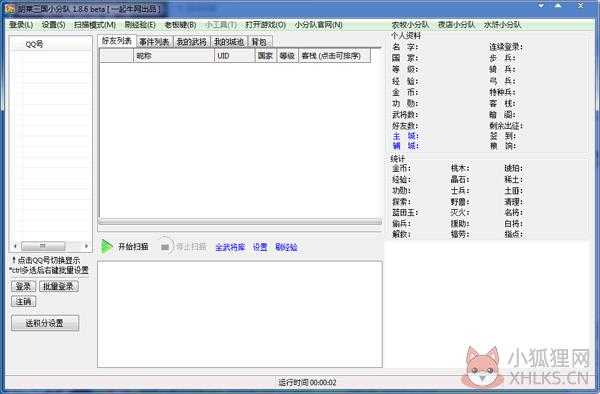Open the blue 设置 link beside 全武将库

(x=260, y=247)
